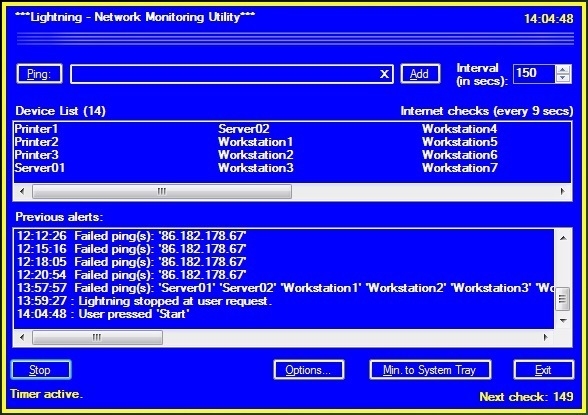This screenshot has width=588, height=415.
Task: Select Server02 in the device list
Action: [x=244, y=129]
